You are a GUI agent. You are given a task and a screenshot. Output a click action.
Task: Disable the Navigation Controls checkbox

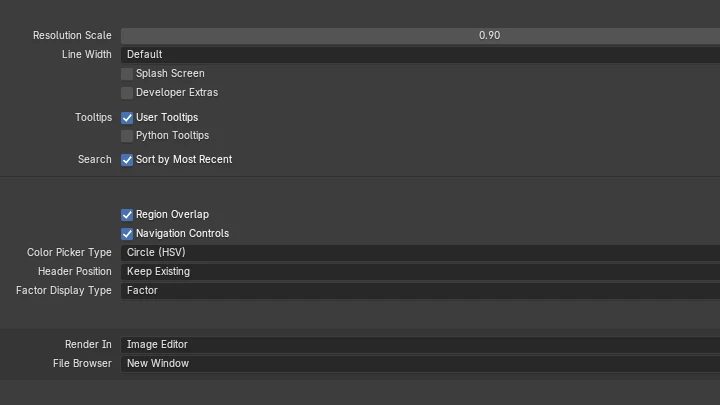(127, 234)
